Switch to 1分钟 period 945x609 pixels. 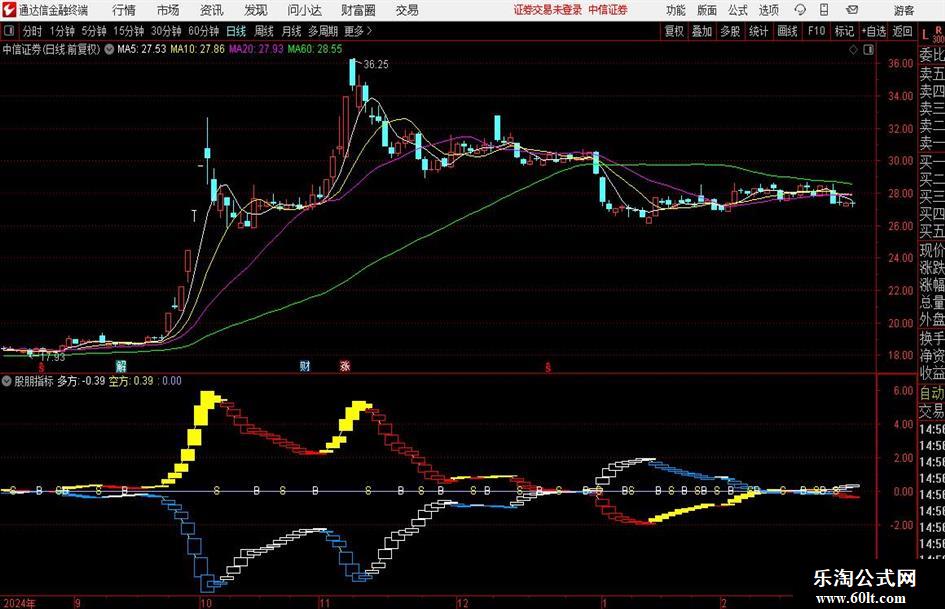pyautogui.click(x=62, y=31)
